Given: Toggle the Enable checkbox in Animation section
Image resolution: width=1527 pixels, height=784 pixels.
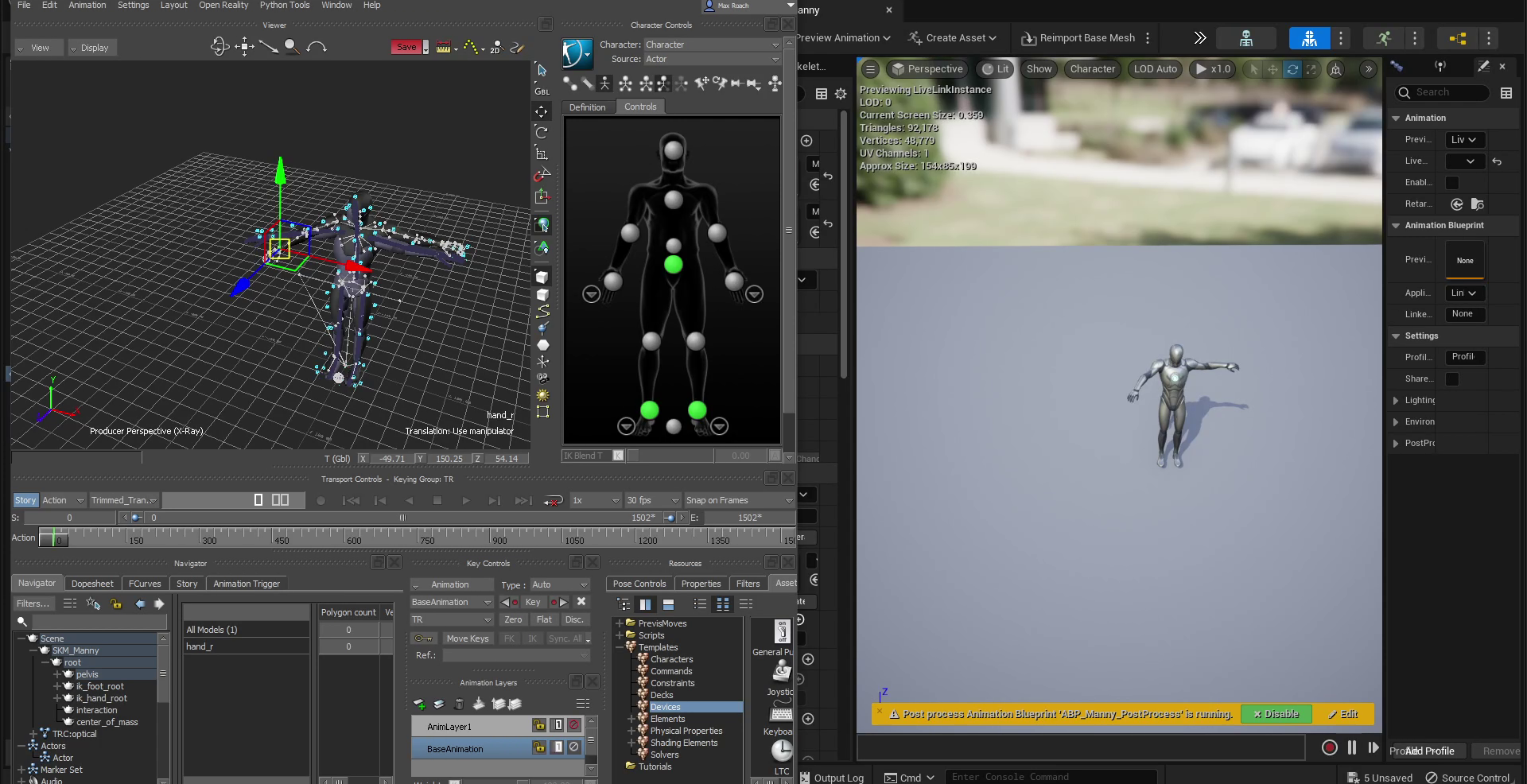Looking at the screenshot, I should (x=1452, y=183).
